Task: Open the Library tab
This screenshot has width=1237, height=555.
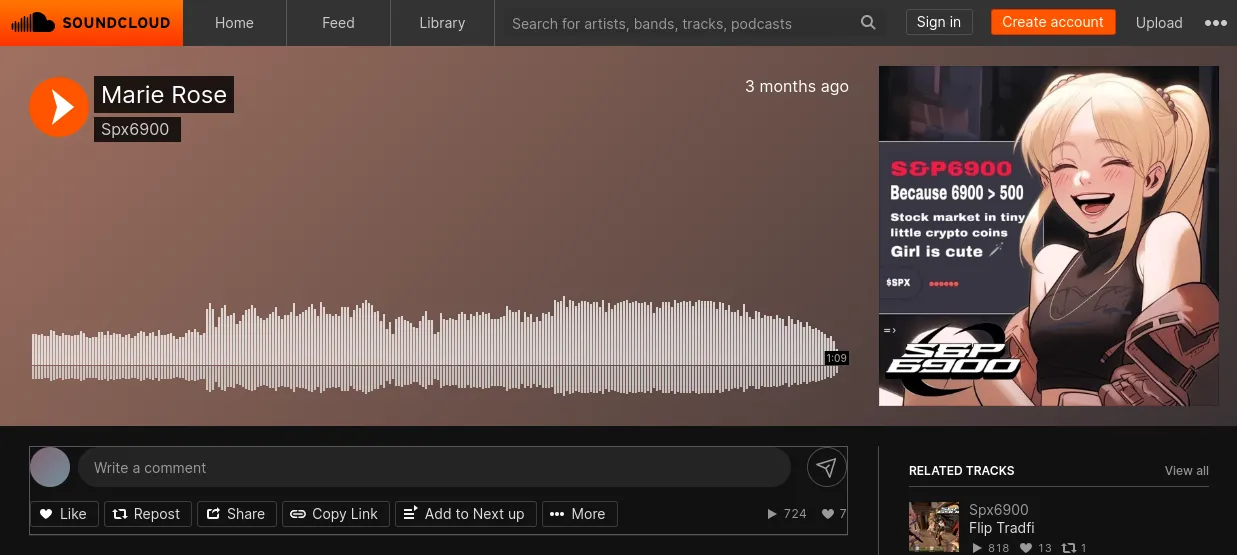Action: pos(442,23)
